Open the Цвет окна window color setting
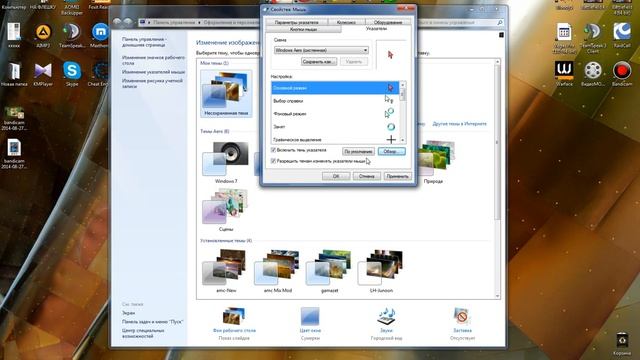640x360 pixels. 310,323
